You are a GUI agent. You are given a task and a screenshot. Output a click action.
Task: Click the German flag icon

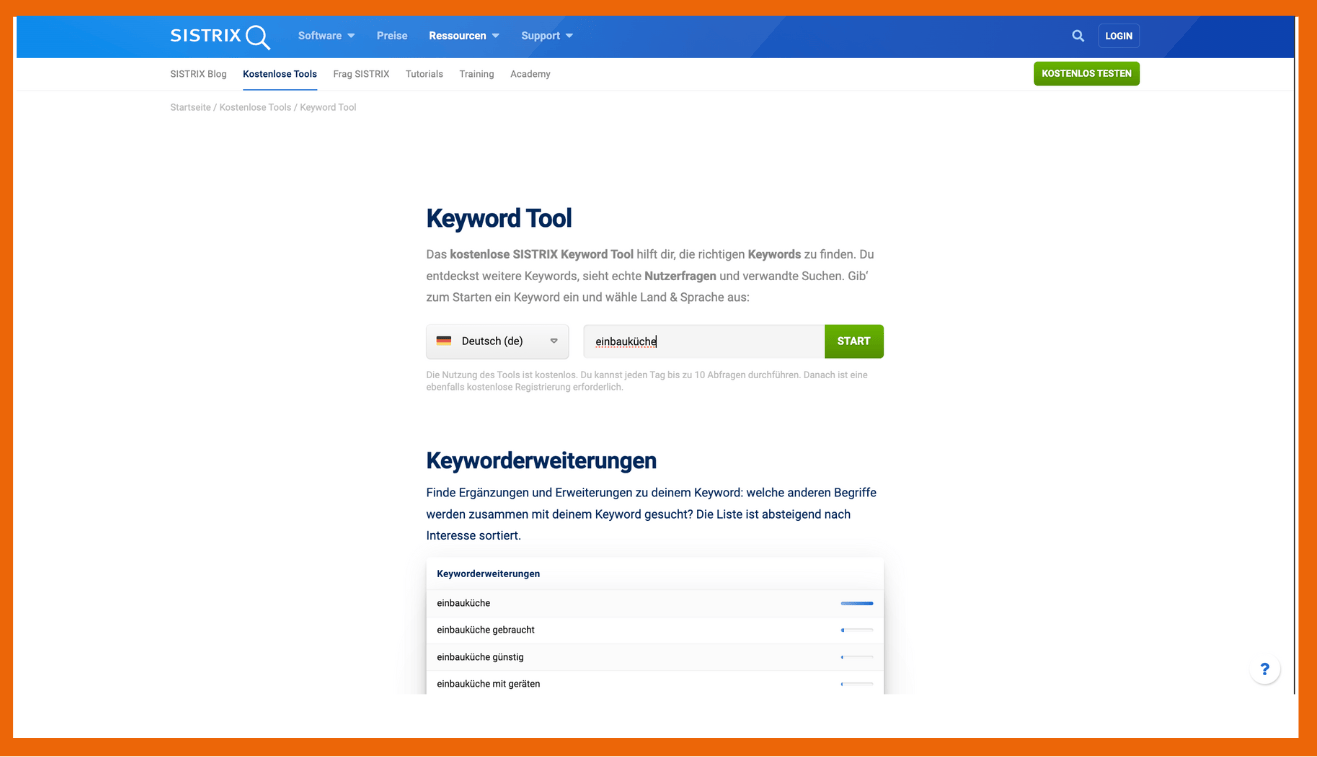point(444,341)
